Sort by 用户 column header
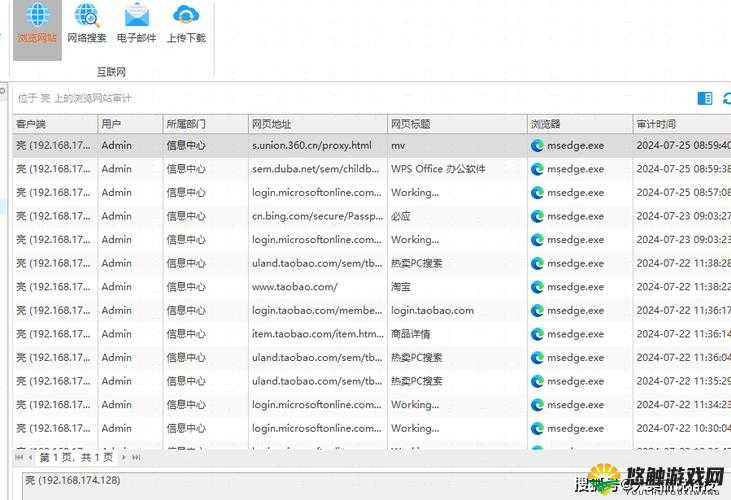 (x=130, y=124)
